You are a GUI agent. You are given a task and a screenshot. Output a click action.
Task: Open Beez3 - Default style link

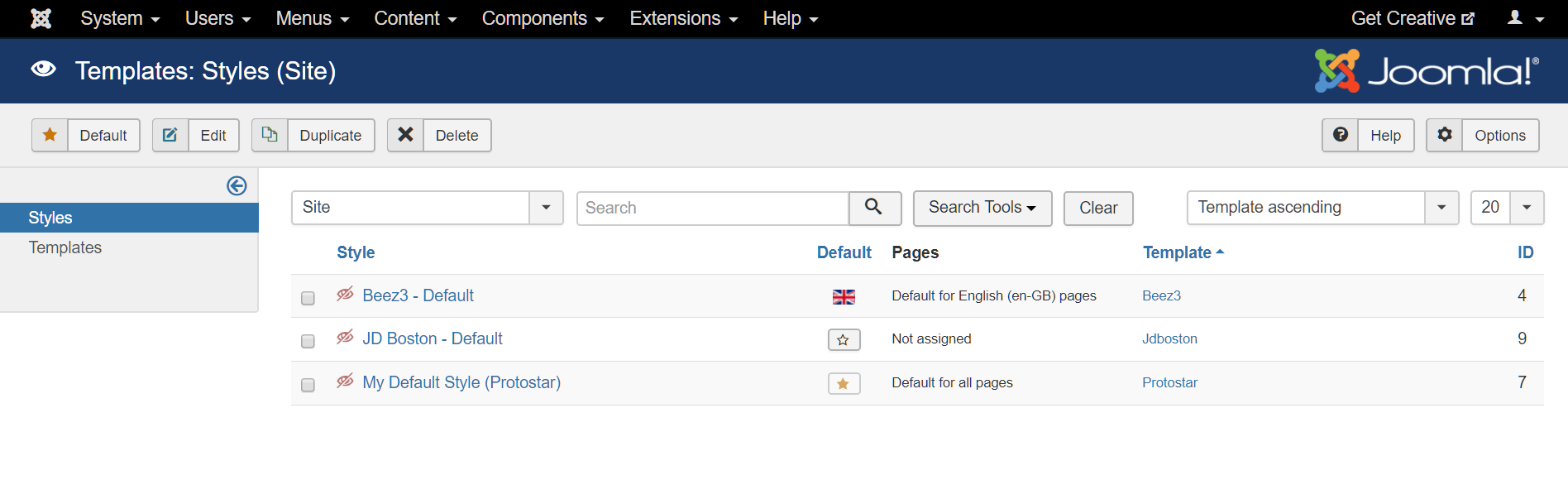point(418,295)
